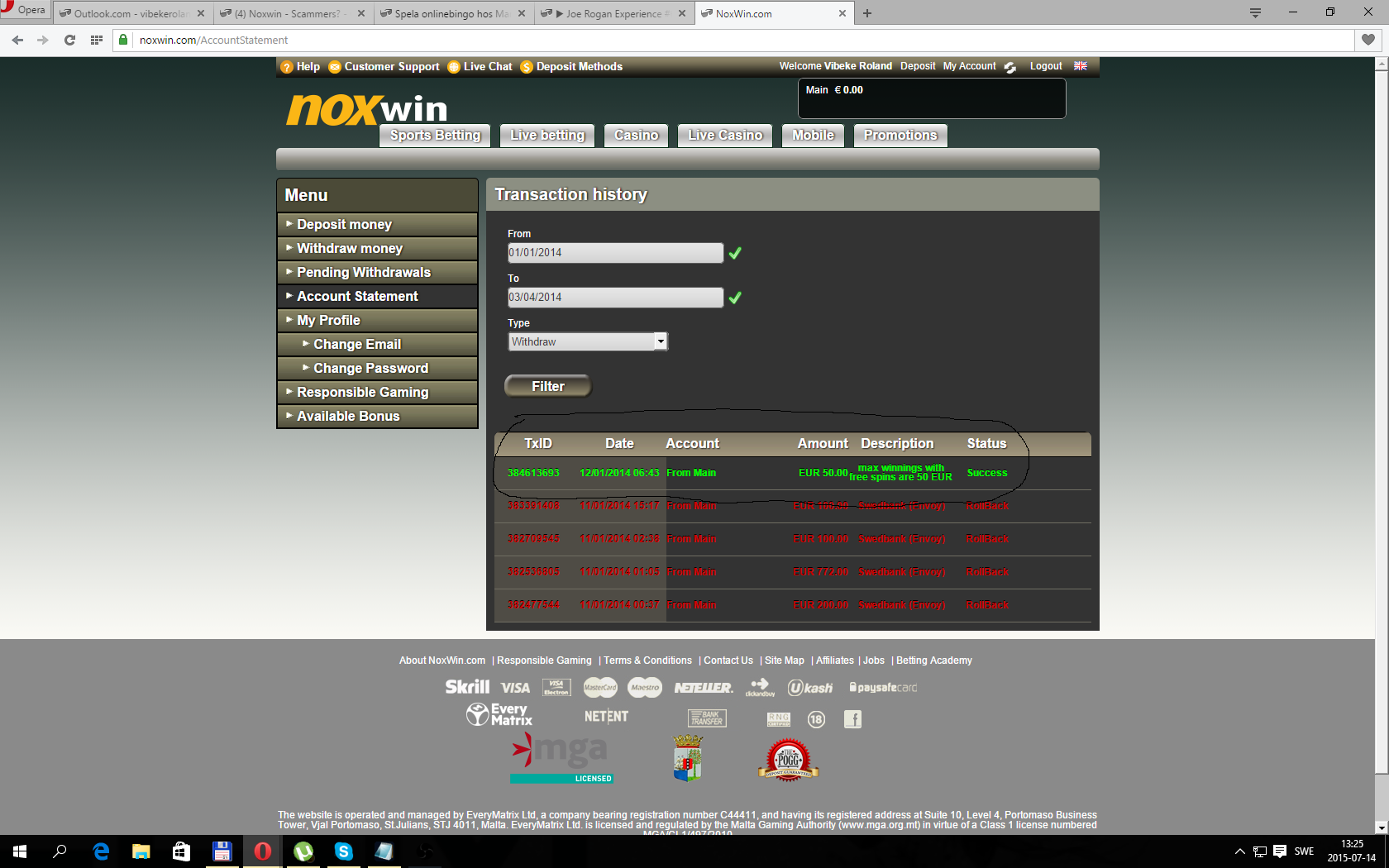Open the Type dropdown showing Withdraw
This screenshot has height=868, width=1389.
[588, 341]
